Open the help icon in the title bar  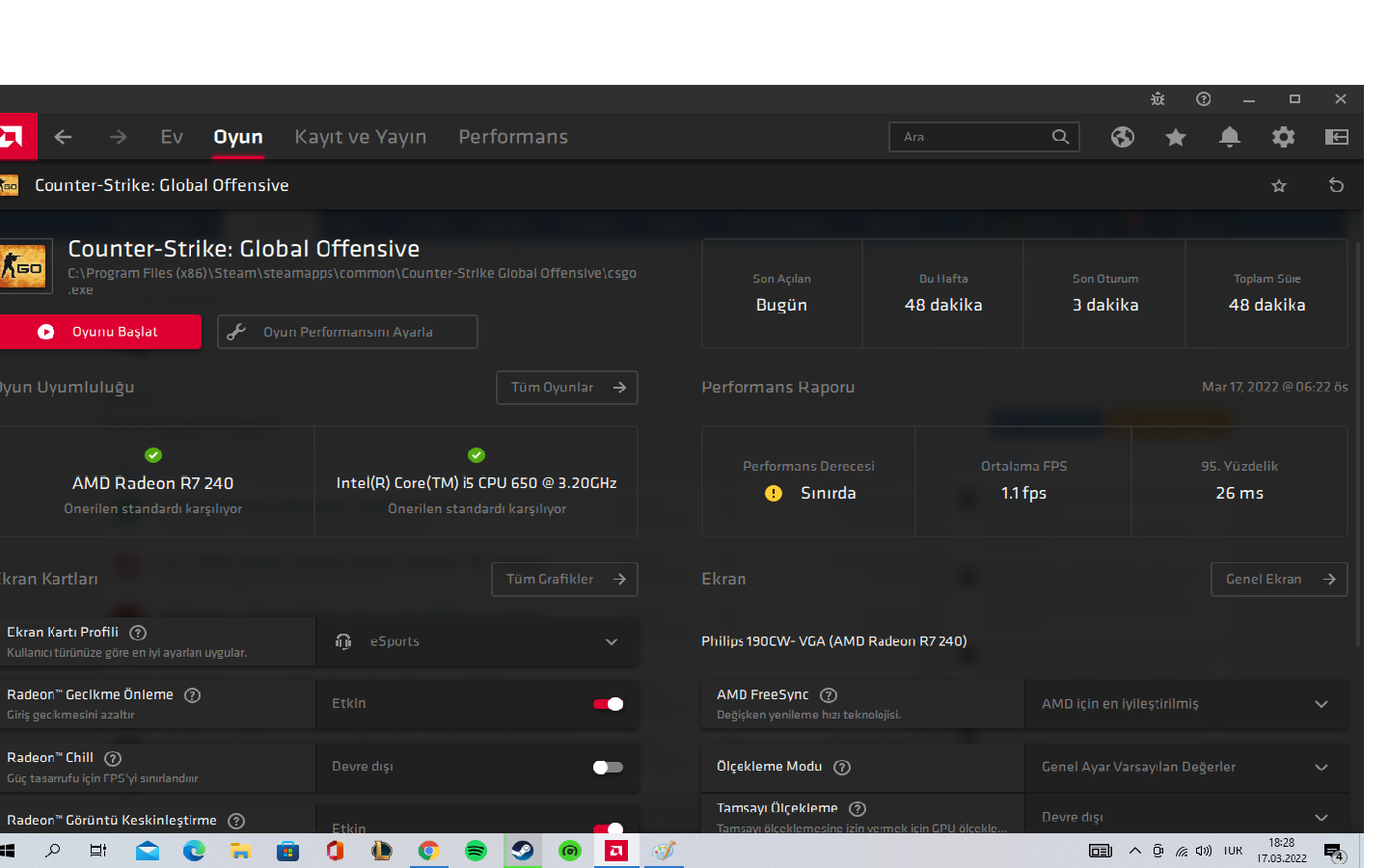[x=1203, y=99]
